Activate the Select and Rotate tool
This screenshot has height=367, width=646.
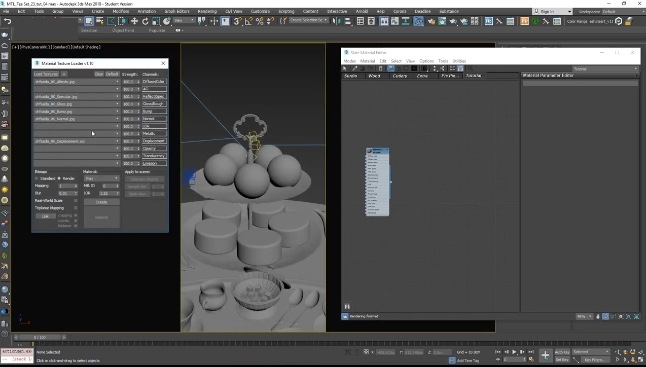point(145,21)
